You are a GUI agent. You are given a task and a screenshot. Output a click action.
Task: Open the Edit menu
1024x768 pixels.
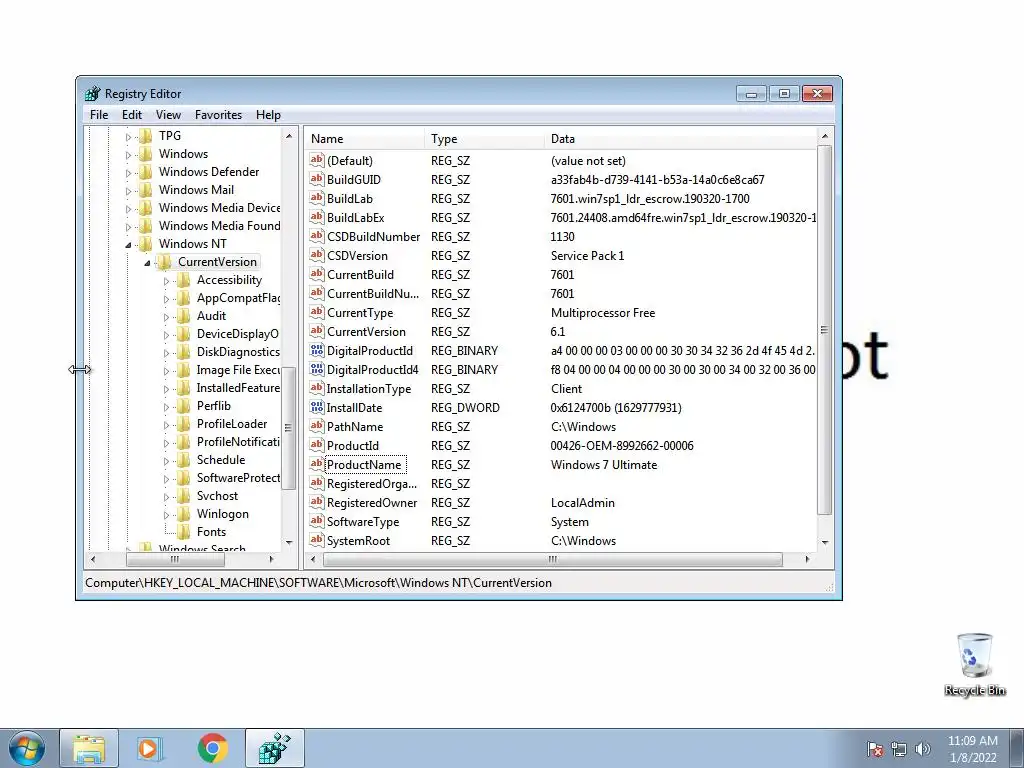(132, 115)
